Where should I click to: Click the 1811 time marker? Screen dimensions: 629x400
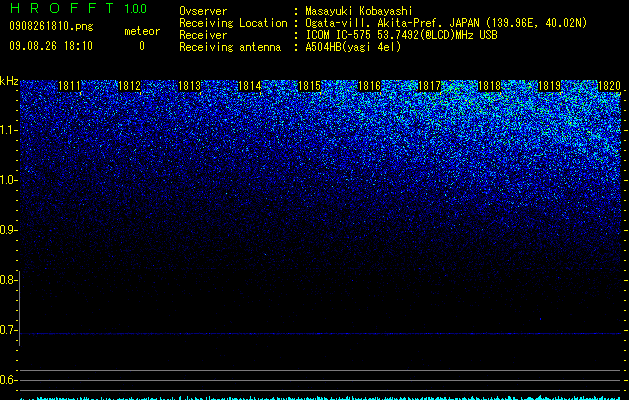tap(69, 86)
